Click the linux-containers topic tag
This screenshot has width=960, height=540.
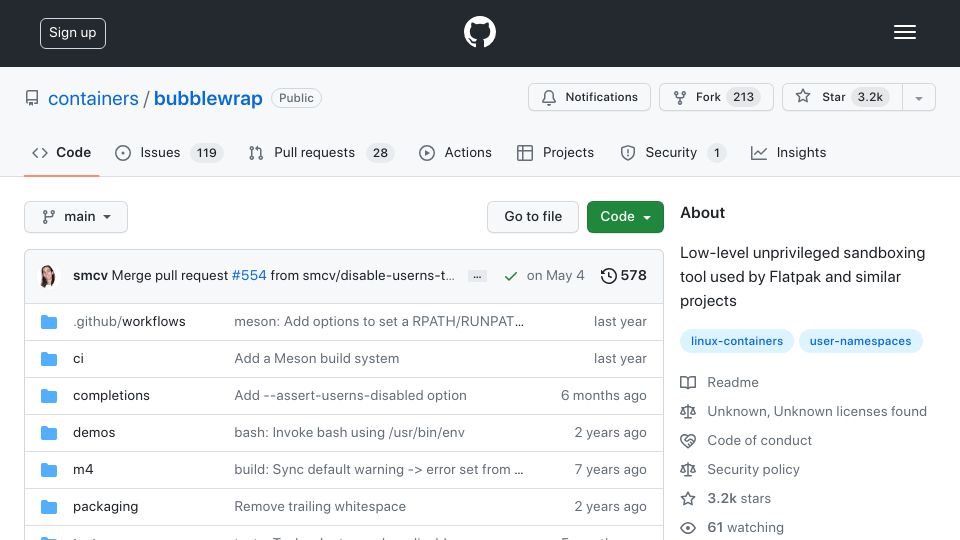click(x=737, y=341)
